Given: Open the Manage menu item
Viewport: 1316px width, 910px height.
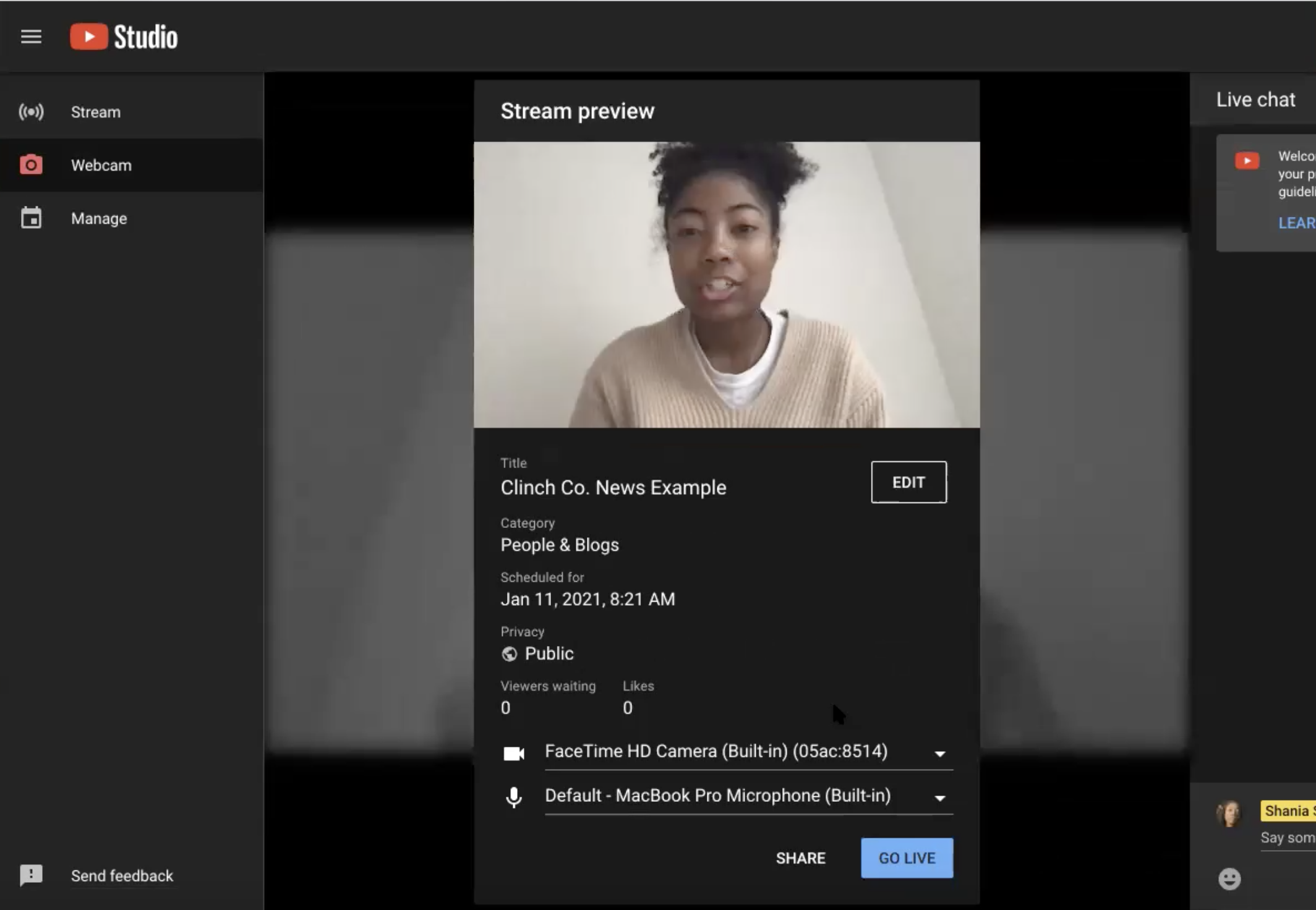Looking at the screenshot, I should (99, 218).
